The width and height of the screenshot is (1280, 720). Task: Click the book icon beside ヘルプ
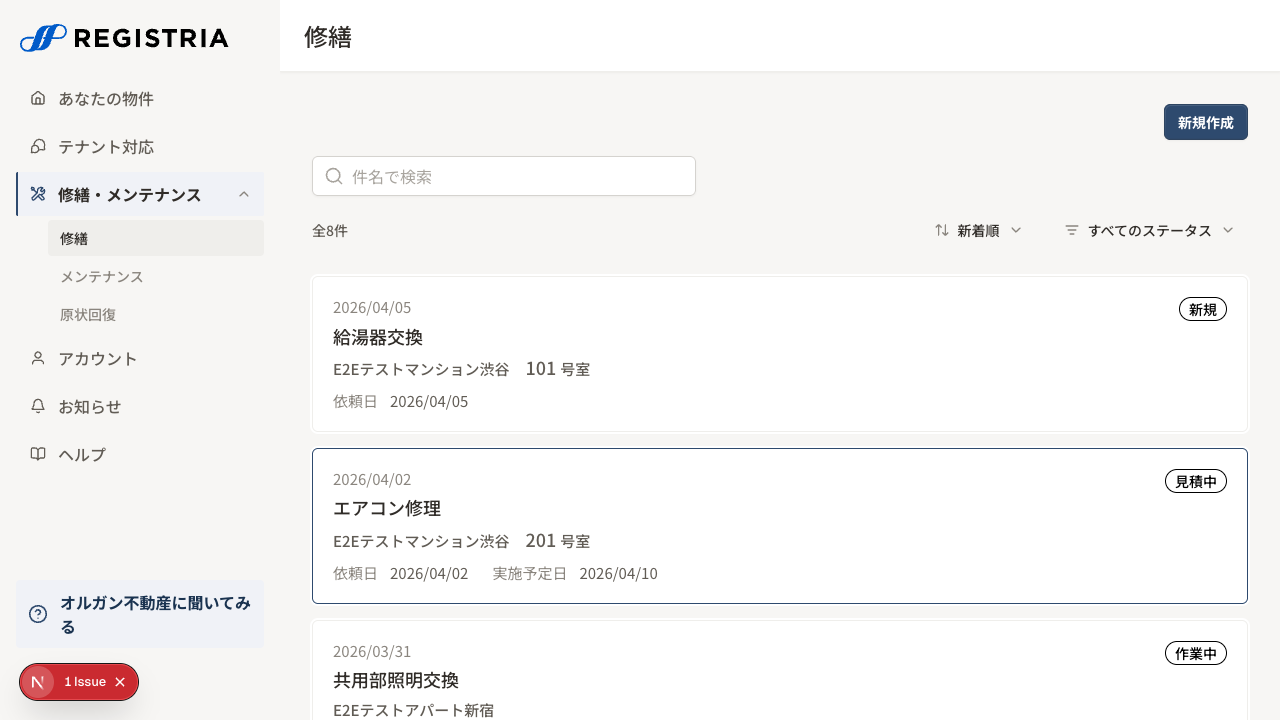click(37, 454)
